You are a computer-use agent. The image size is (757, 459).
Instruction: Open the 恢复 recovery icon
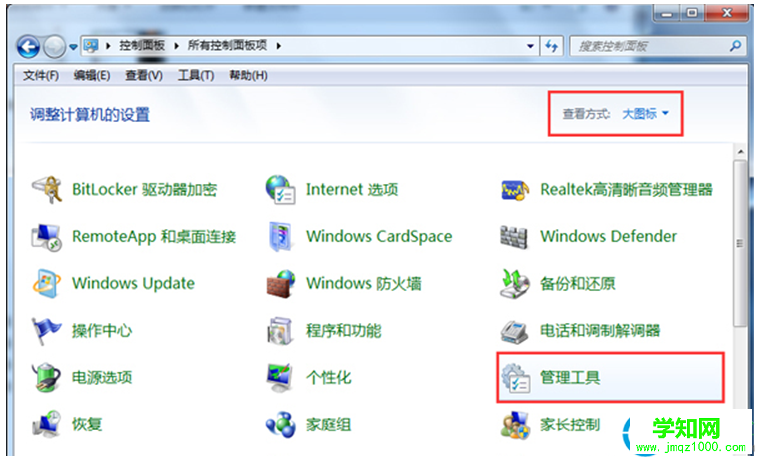(46, 424)
